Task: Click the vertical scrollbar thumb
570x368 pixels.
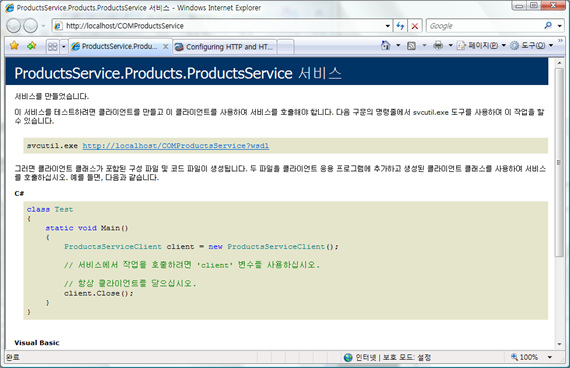Action: [x=559, y=163]
